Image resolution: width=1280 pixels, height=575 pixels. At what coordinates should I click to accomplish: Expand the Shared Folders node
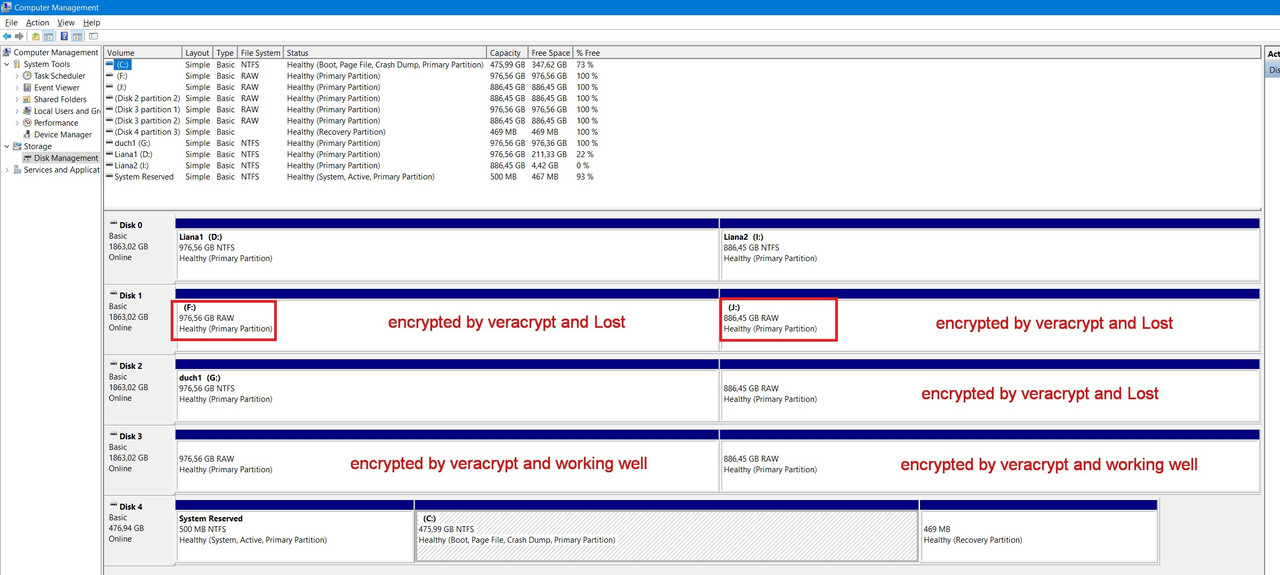click(17, 99)
